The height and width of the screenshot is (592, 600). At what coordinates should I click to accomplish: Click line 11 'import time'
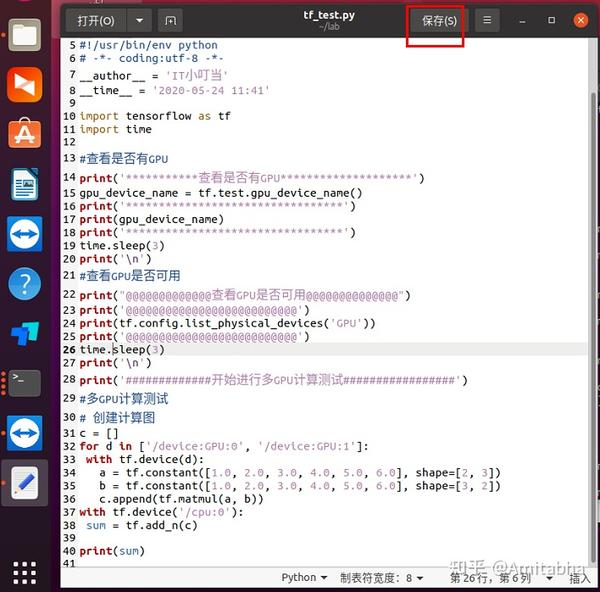[115, 129]
